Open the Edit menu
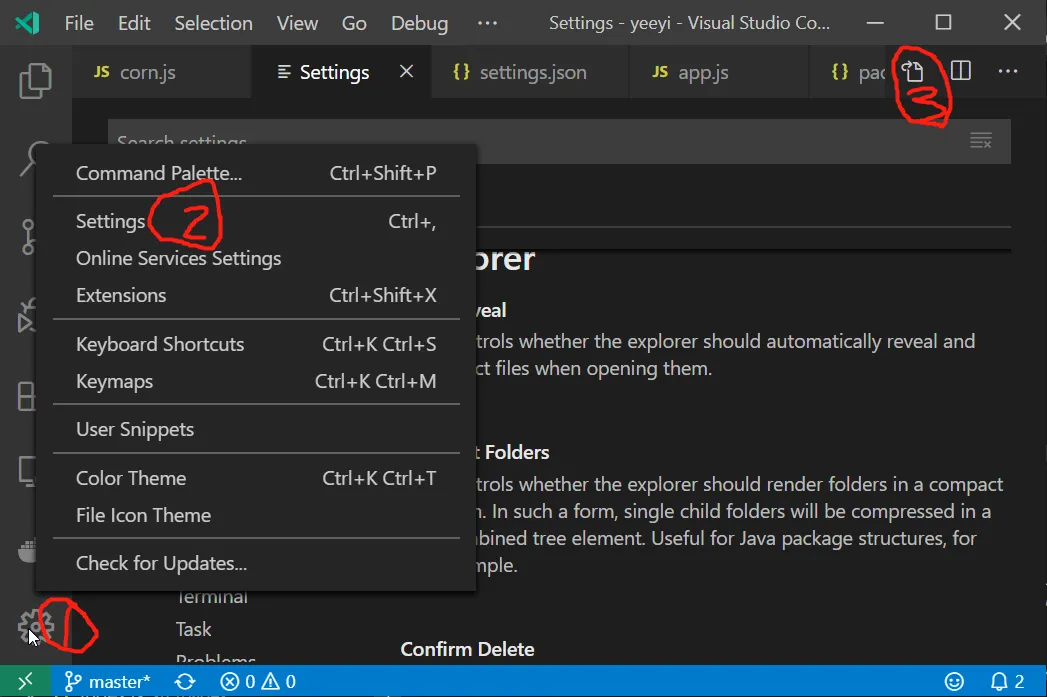 click(134, 23)
